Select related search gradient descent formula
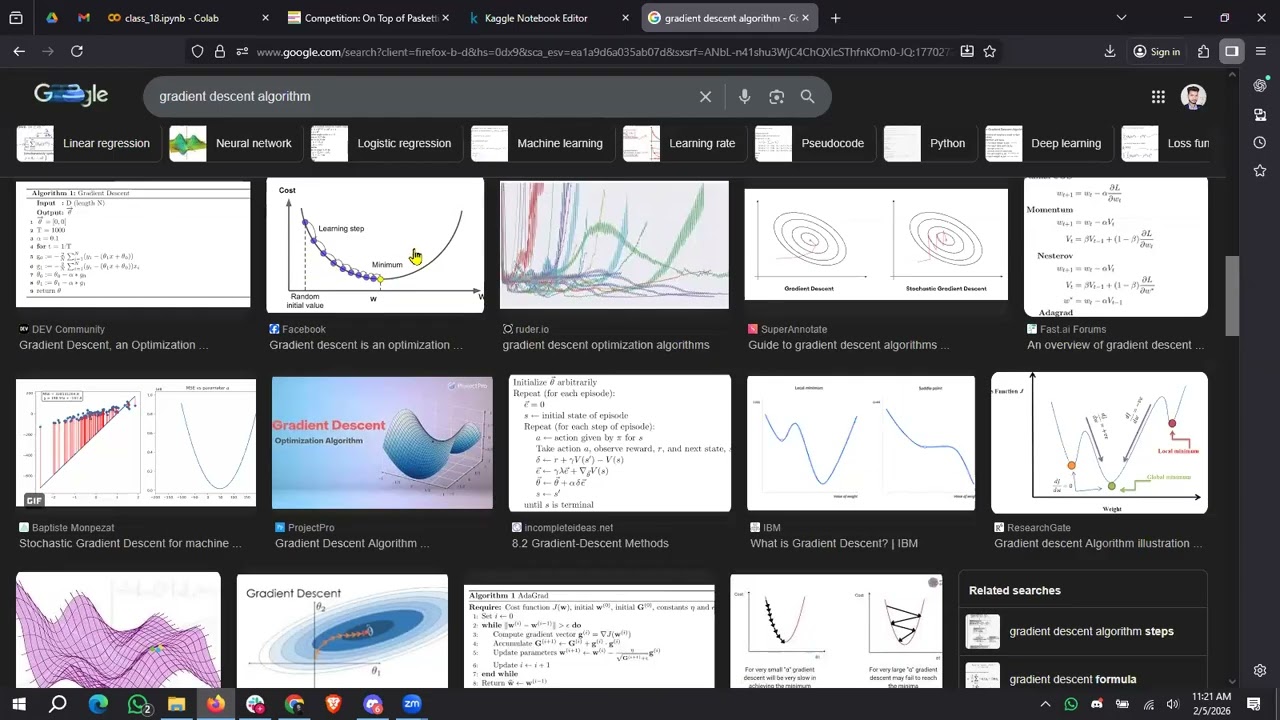 (x=1083, y=679)
